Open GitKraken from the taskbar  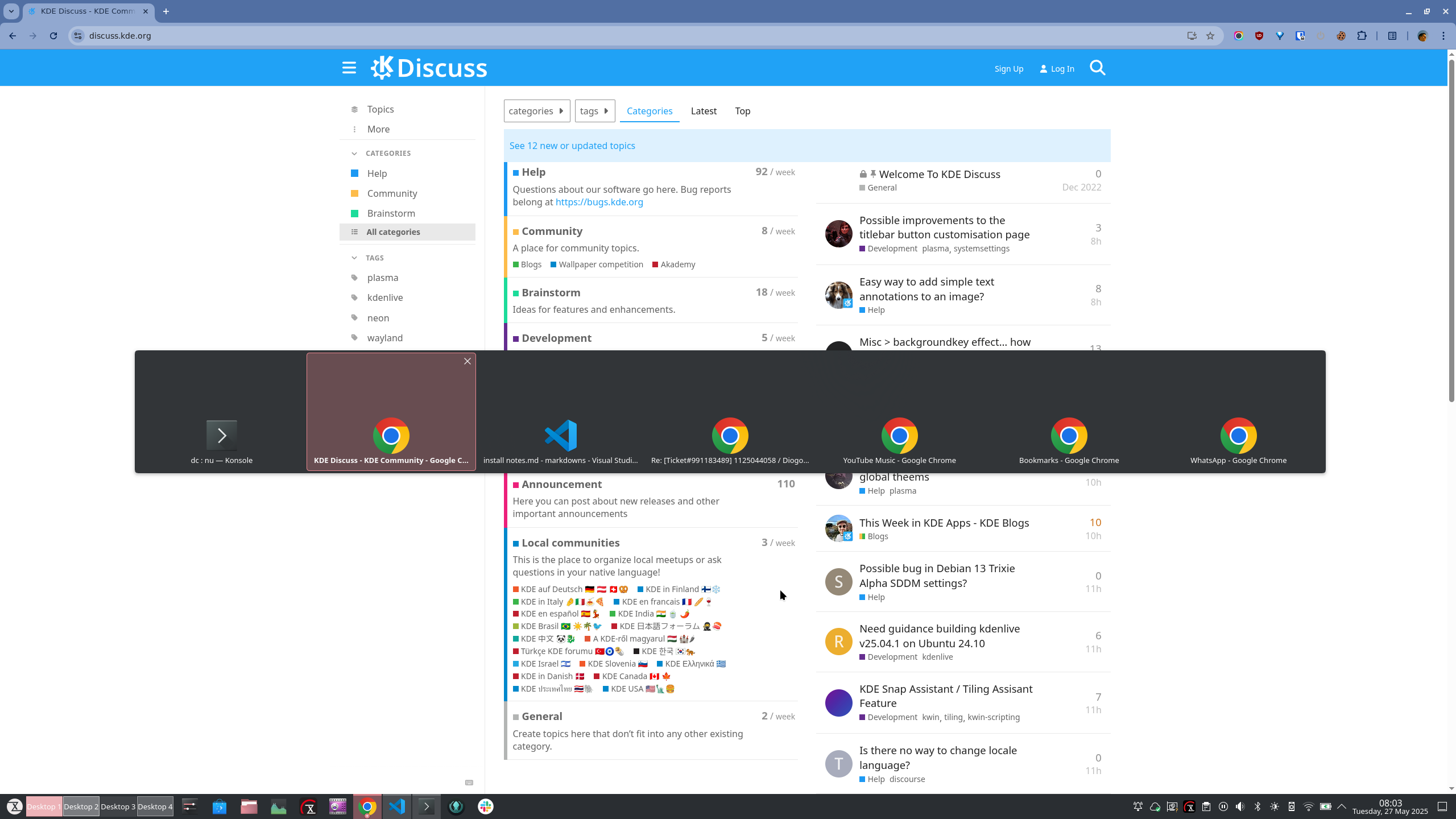coord(456,806)
